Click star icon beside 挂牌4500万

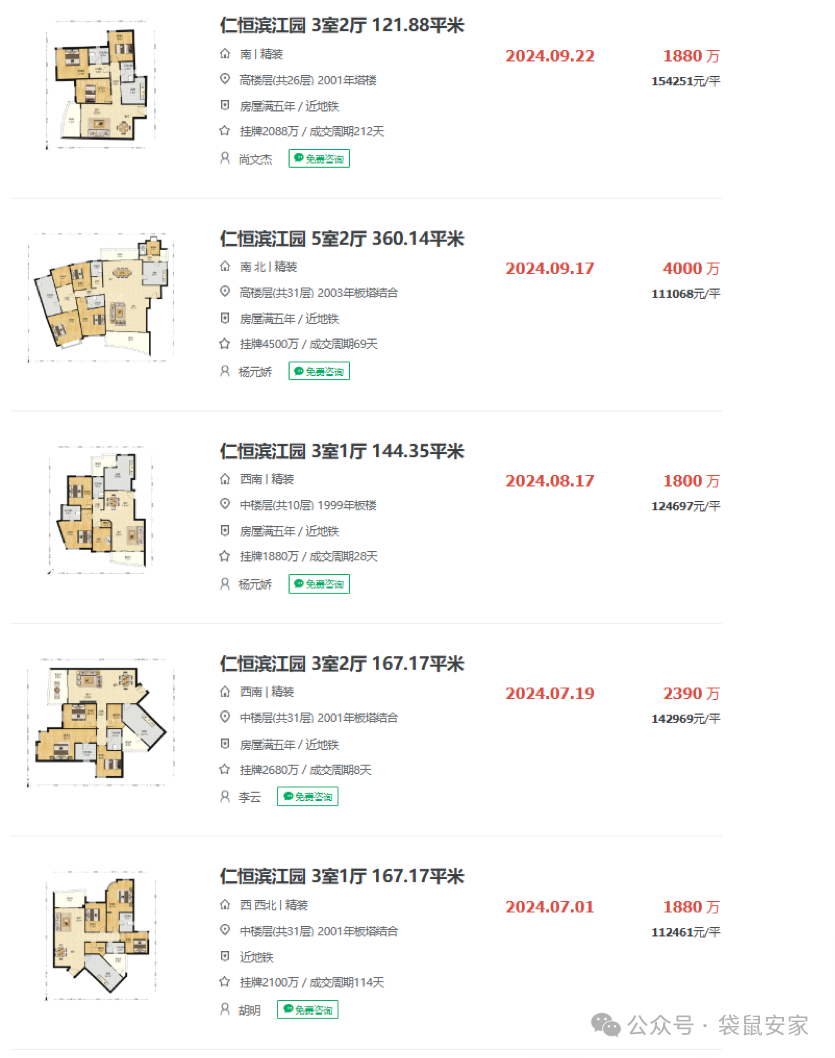coord(225,344)
